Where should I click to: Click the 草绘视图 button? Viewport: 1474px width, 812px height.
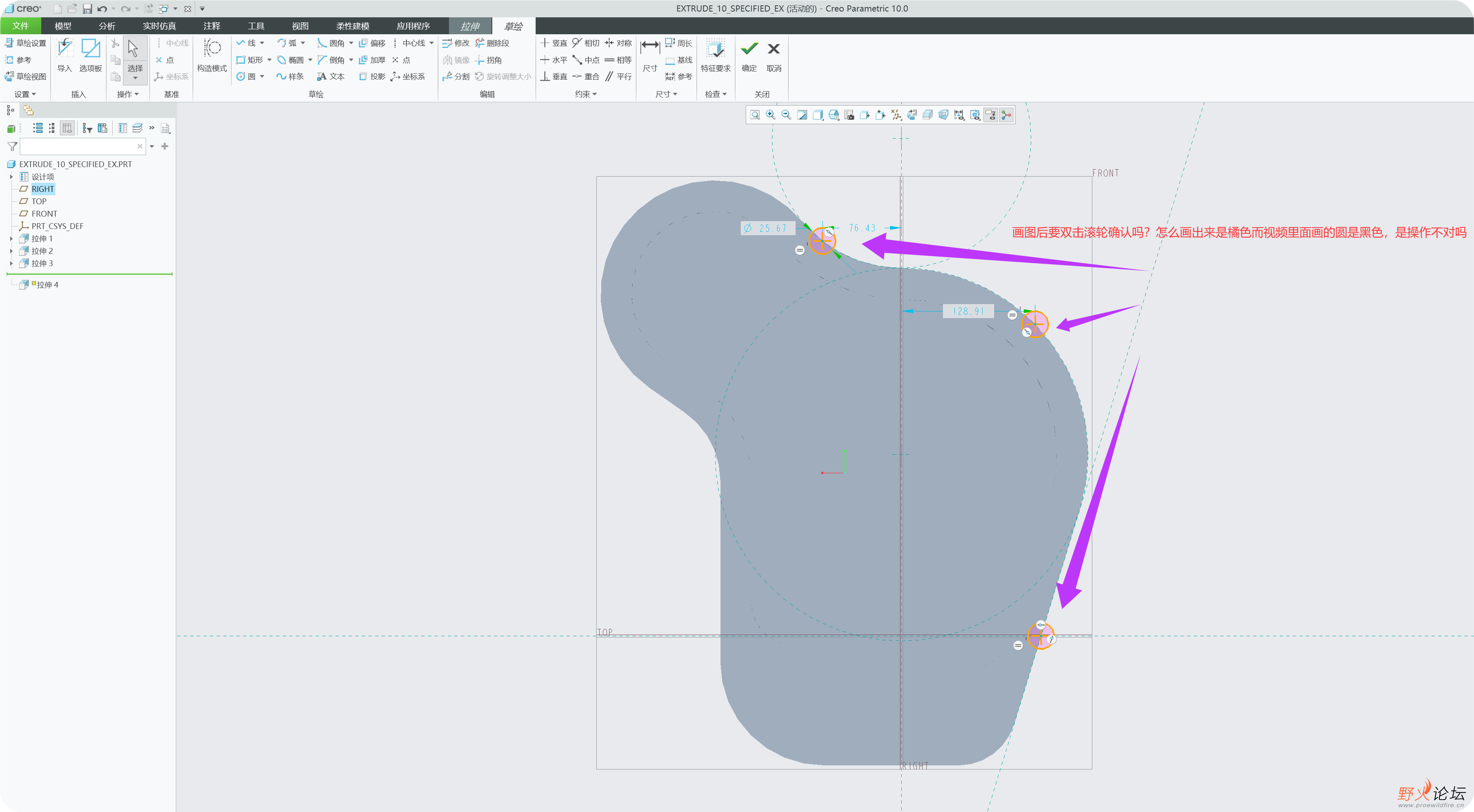(x=25, y=77)
